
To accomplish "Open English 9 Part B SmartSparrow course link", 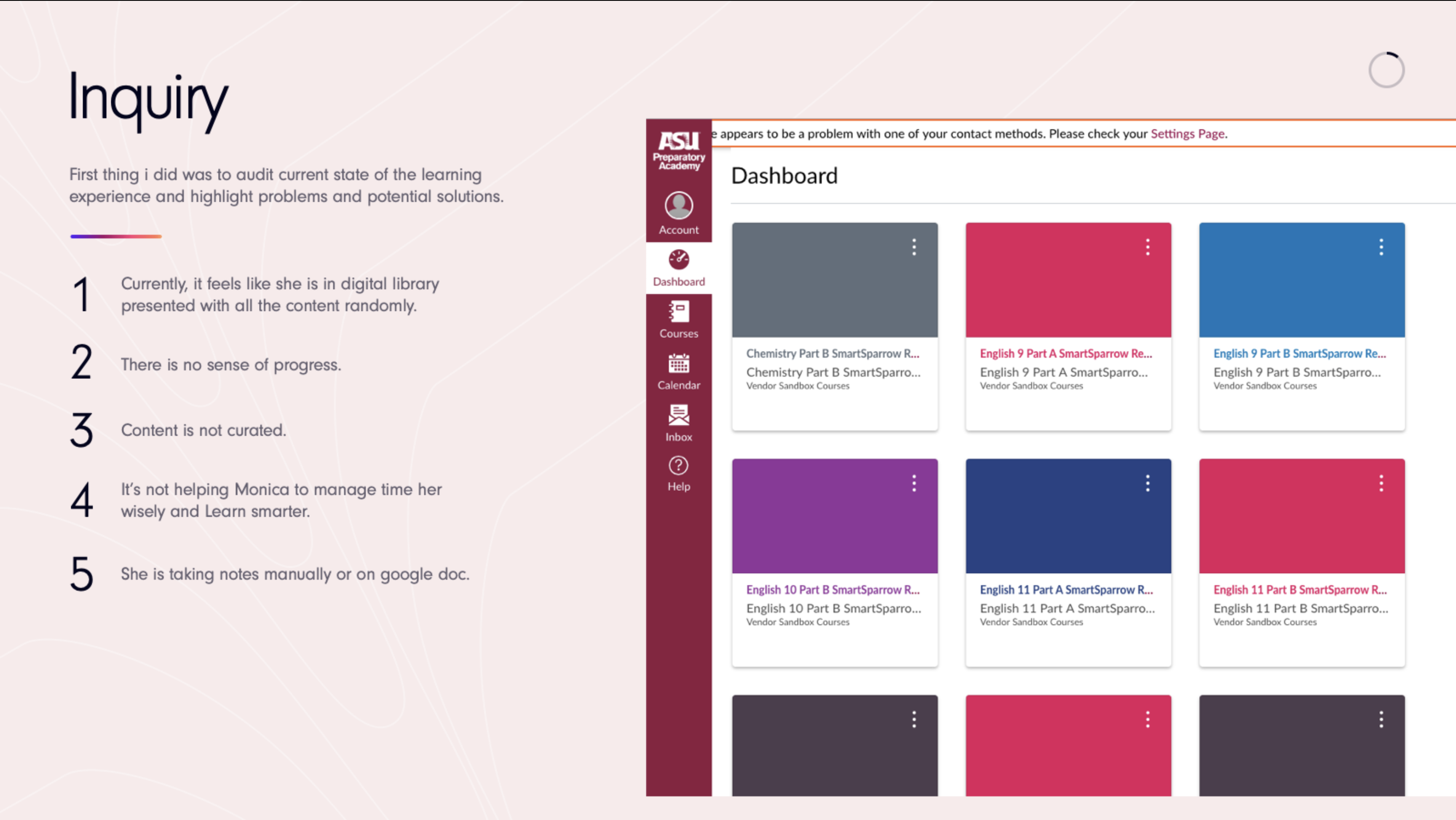I will (x=1299, y=354).
